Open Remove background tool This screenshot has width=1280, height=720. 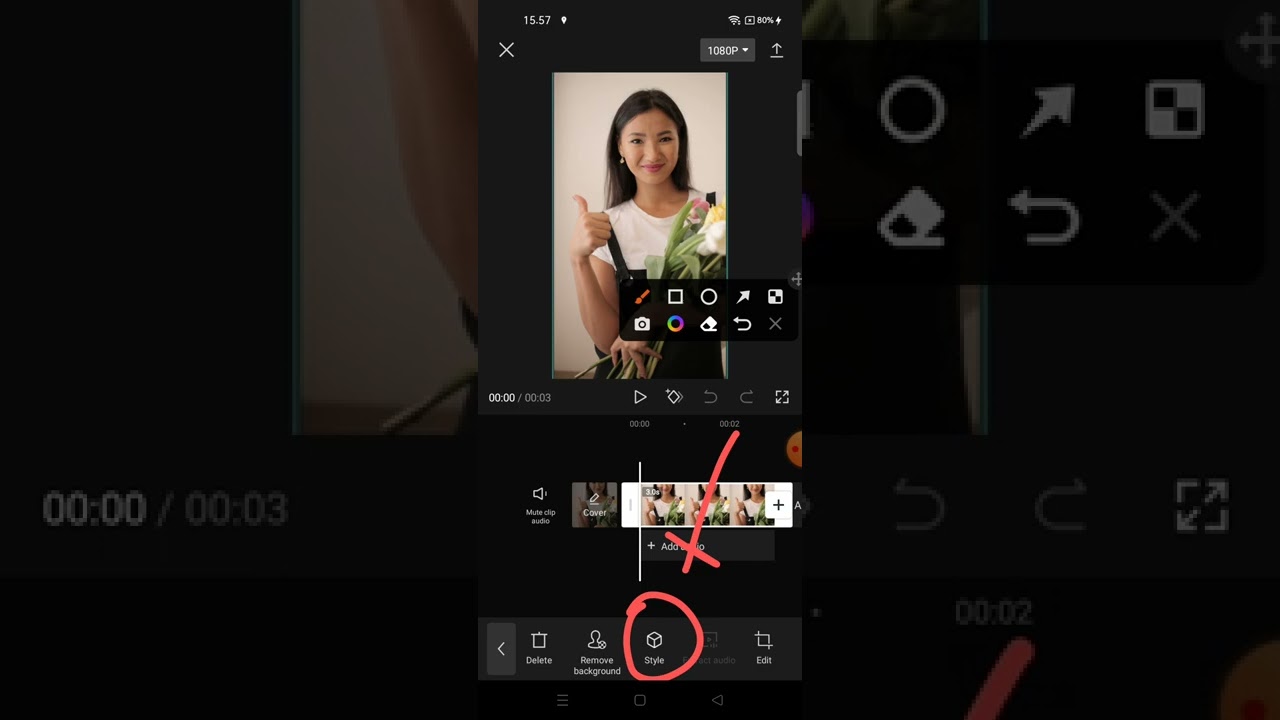point(597,653)
